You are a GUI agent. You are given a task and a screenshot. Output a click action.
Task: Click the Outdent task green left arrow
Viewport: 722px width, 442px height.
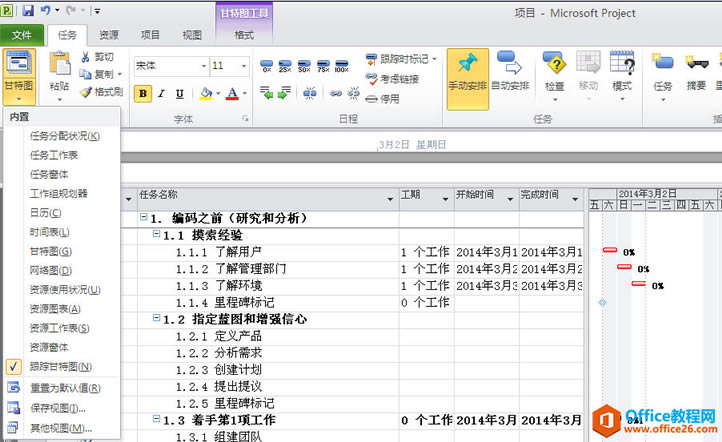[266, 93]
